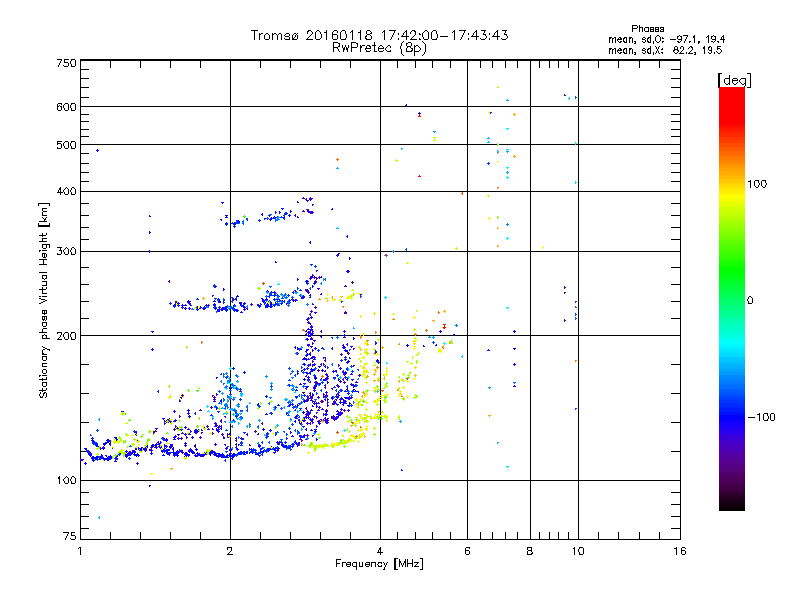
Task: Click the plot title 'Tromsø 20160118 17:42:00-17:43:43'
Action: [x=379, y=35]
